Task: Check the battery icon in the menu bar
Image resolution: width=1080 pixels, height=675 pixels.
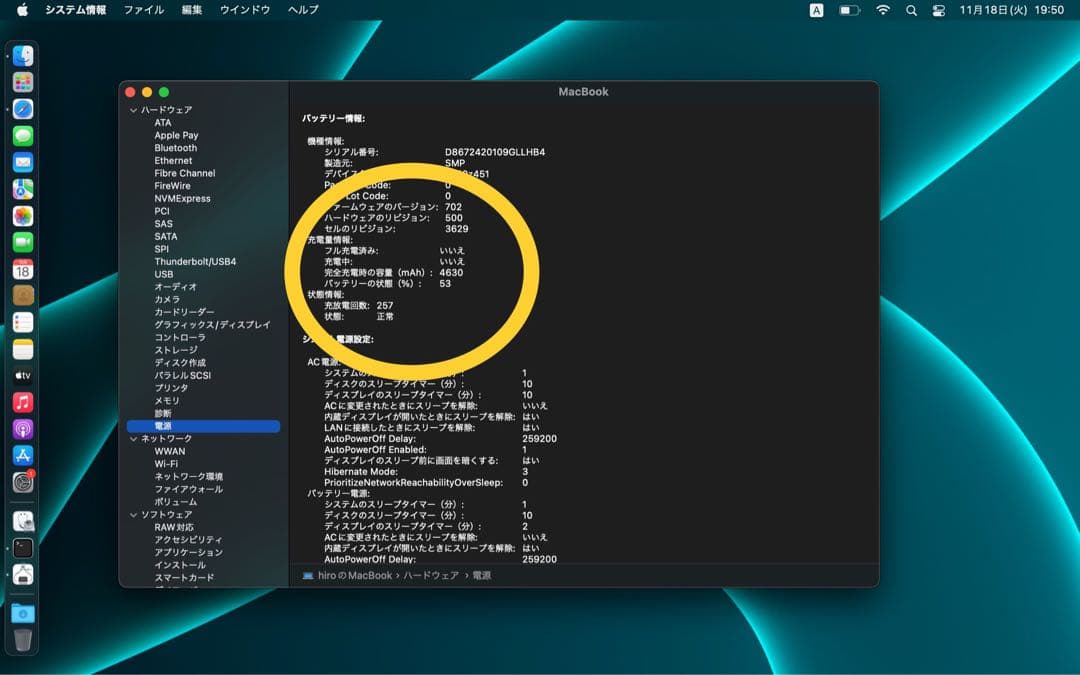Action: click(x=850, y=10)
